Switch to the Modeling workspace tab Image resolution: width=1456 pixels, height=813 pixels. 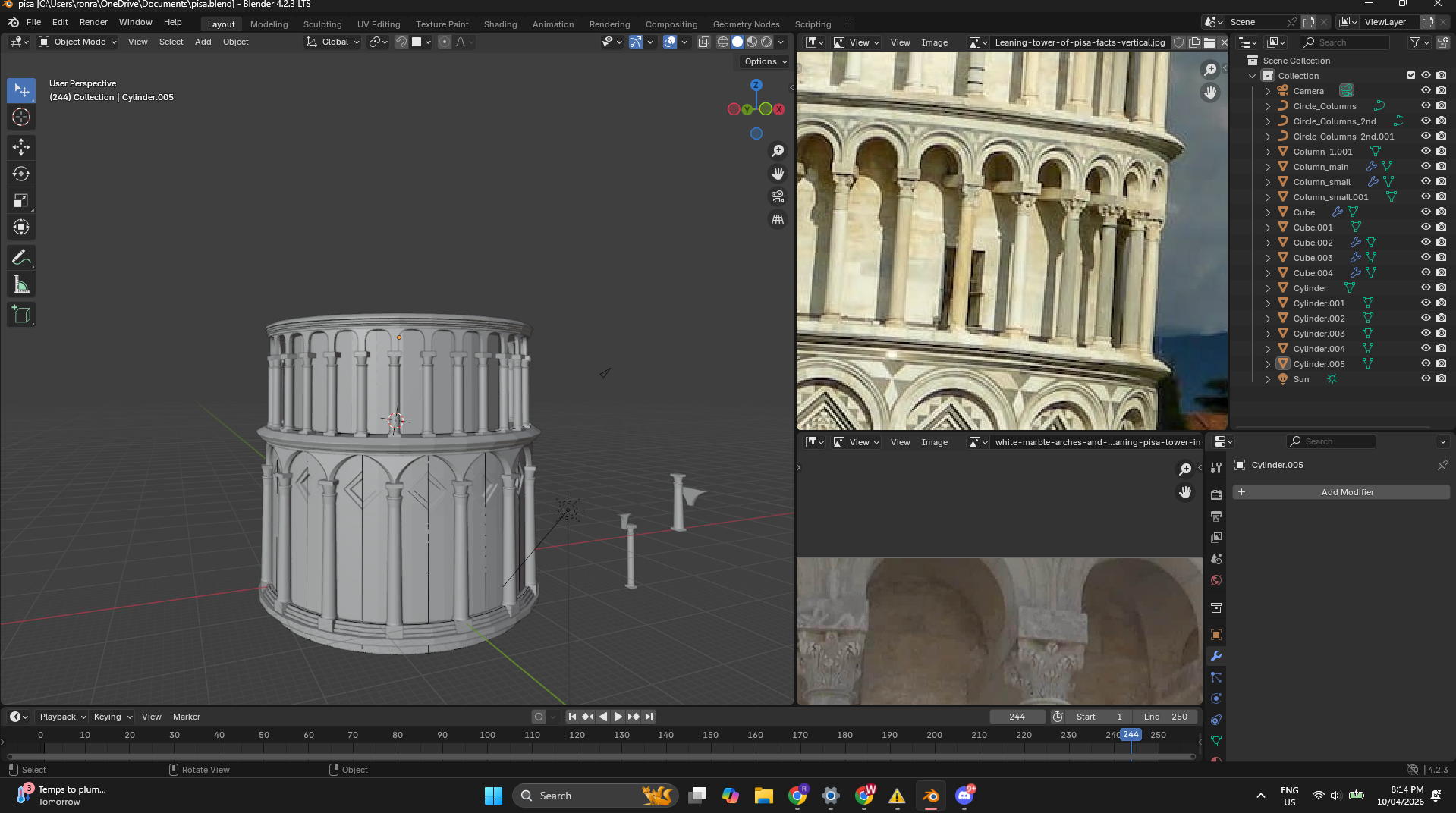[269, 24]
